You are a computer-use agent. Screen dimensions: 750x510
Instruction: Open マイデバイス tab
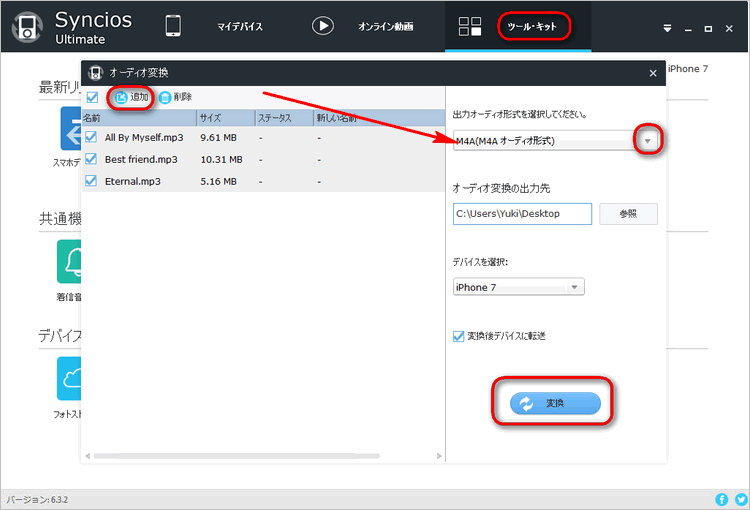point(240,27)
